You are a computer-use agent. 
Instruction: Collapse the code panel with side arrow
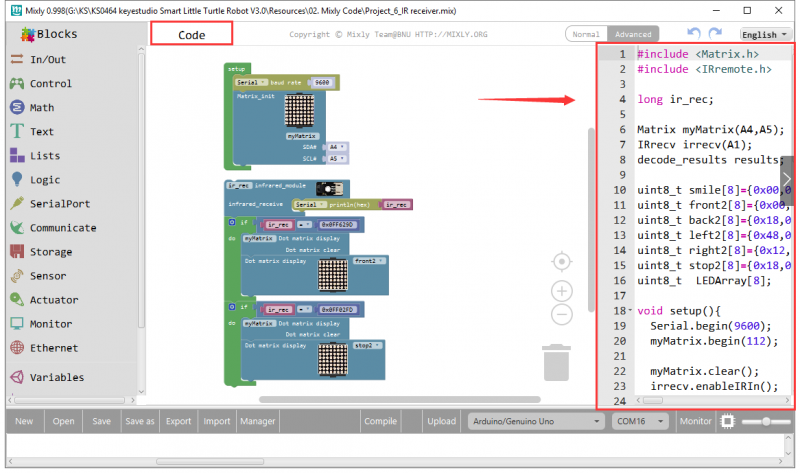coord(786,179)
